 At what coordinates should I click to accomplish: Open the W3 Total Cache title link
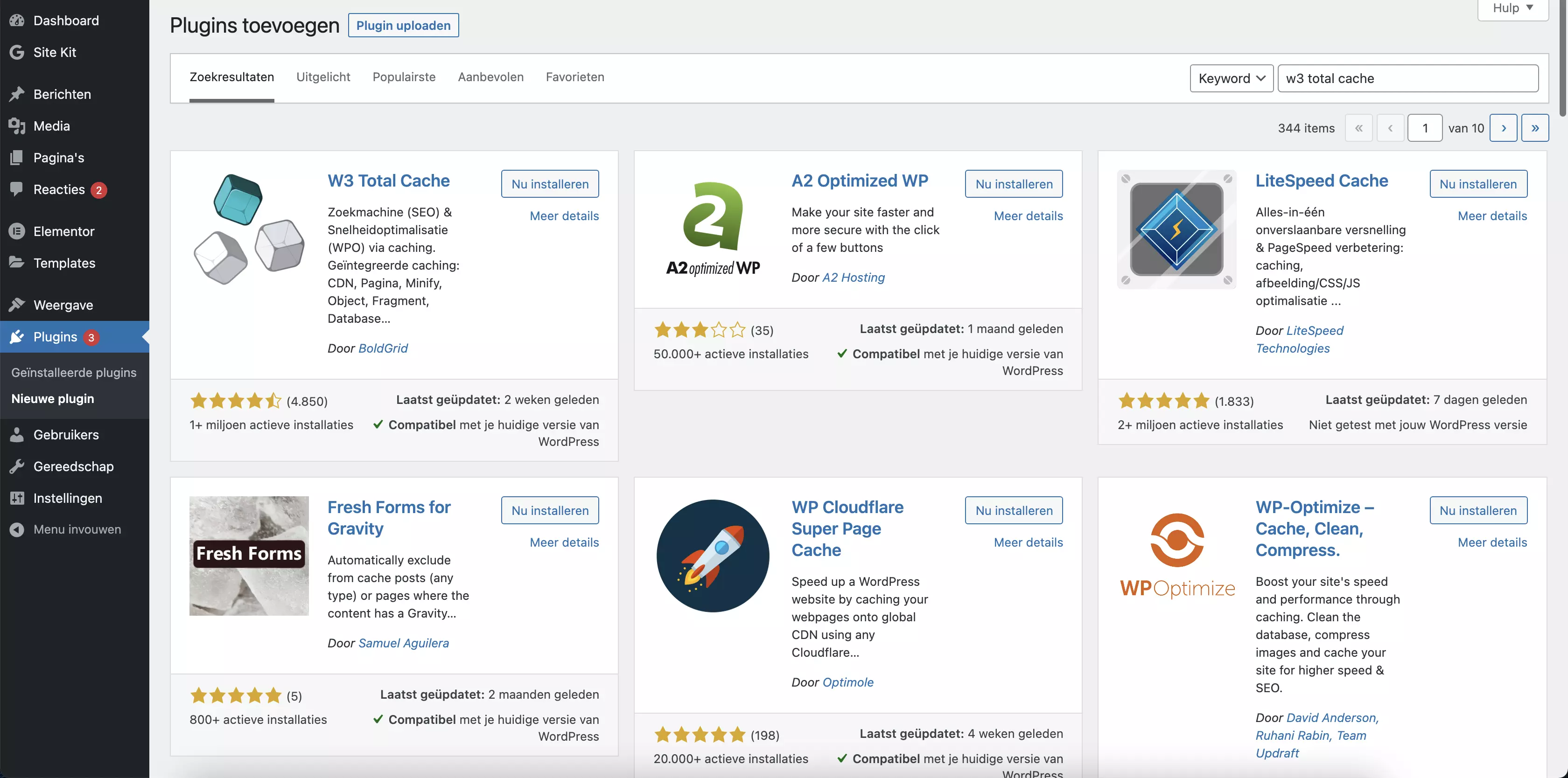(x=388, y=181)
